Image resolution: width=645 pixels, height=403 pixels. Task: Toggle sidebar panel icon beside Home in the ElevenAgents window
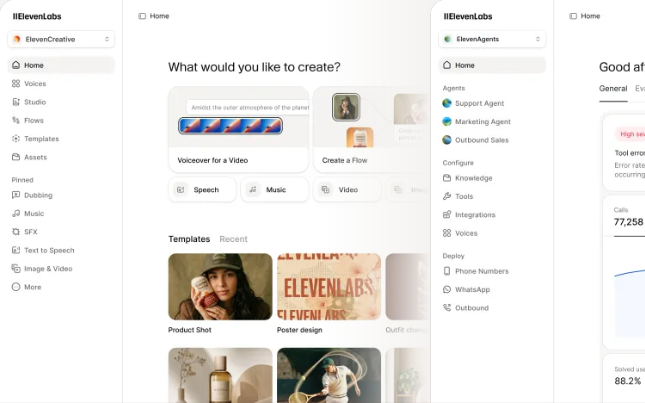(x=573, y=16)
